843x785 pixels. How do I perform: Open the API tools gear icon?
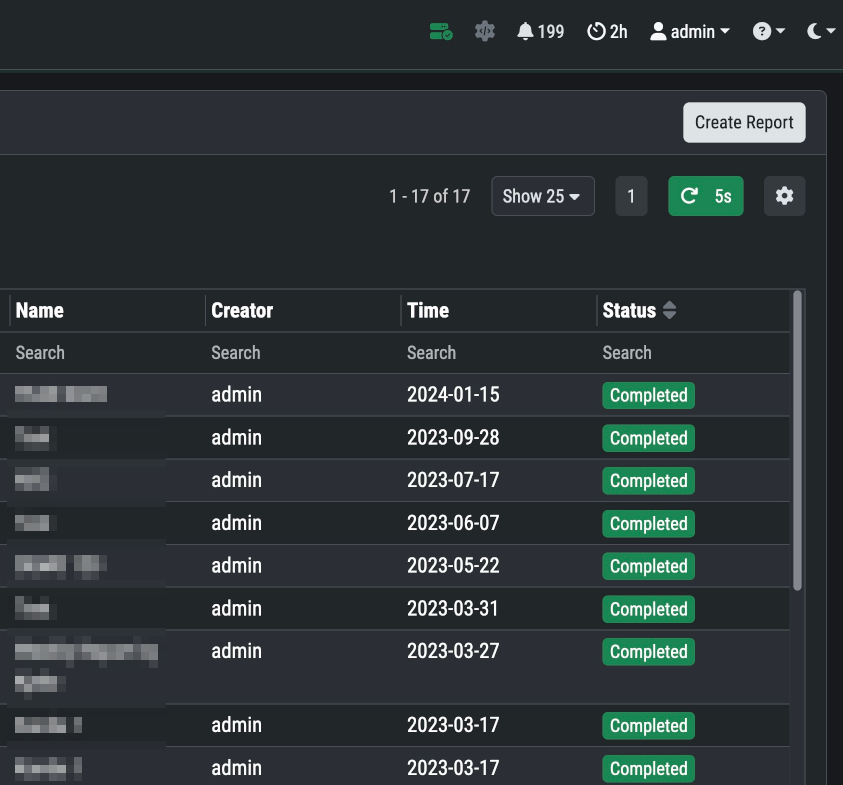coord(485,32)
